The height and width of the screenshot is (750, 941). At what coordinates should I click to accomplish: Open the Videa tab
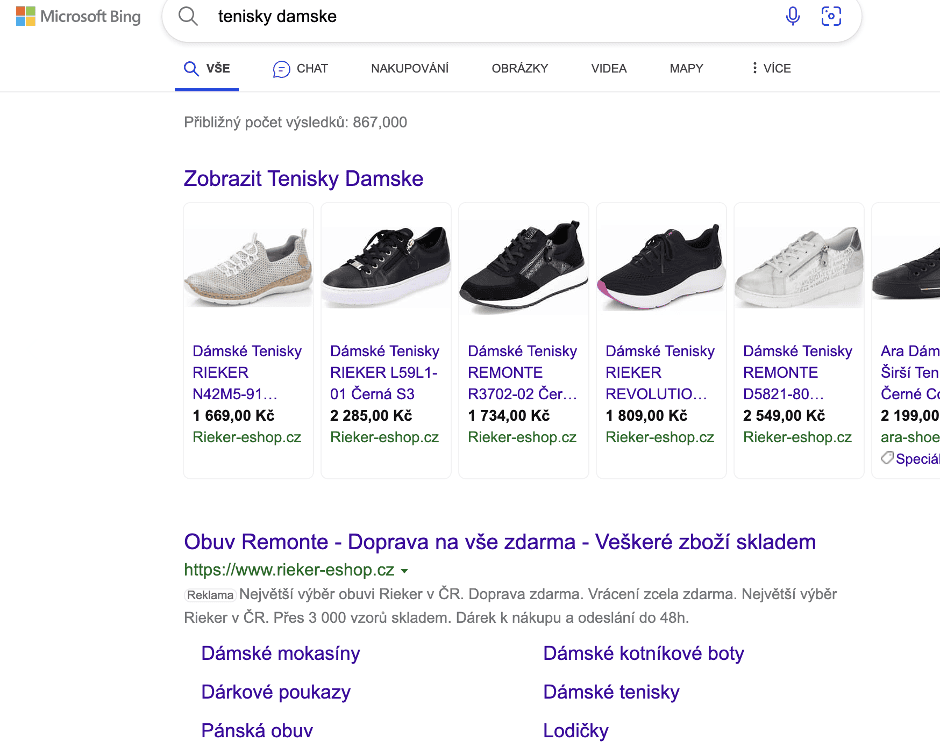click(x=608, y=69)
